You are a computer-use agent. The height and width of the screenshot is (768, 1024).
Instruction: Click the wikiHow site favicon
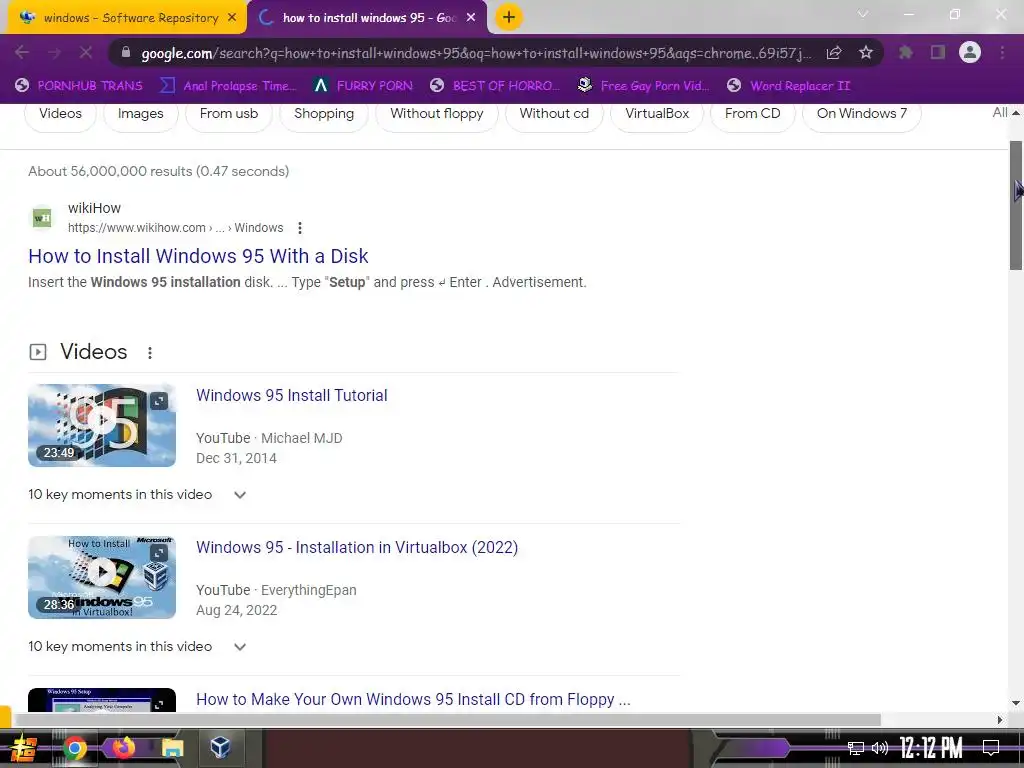tap(42, 217)
